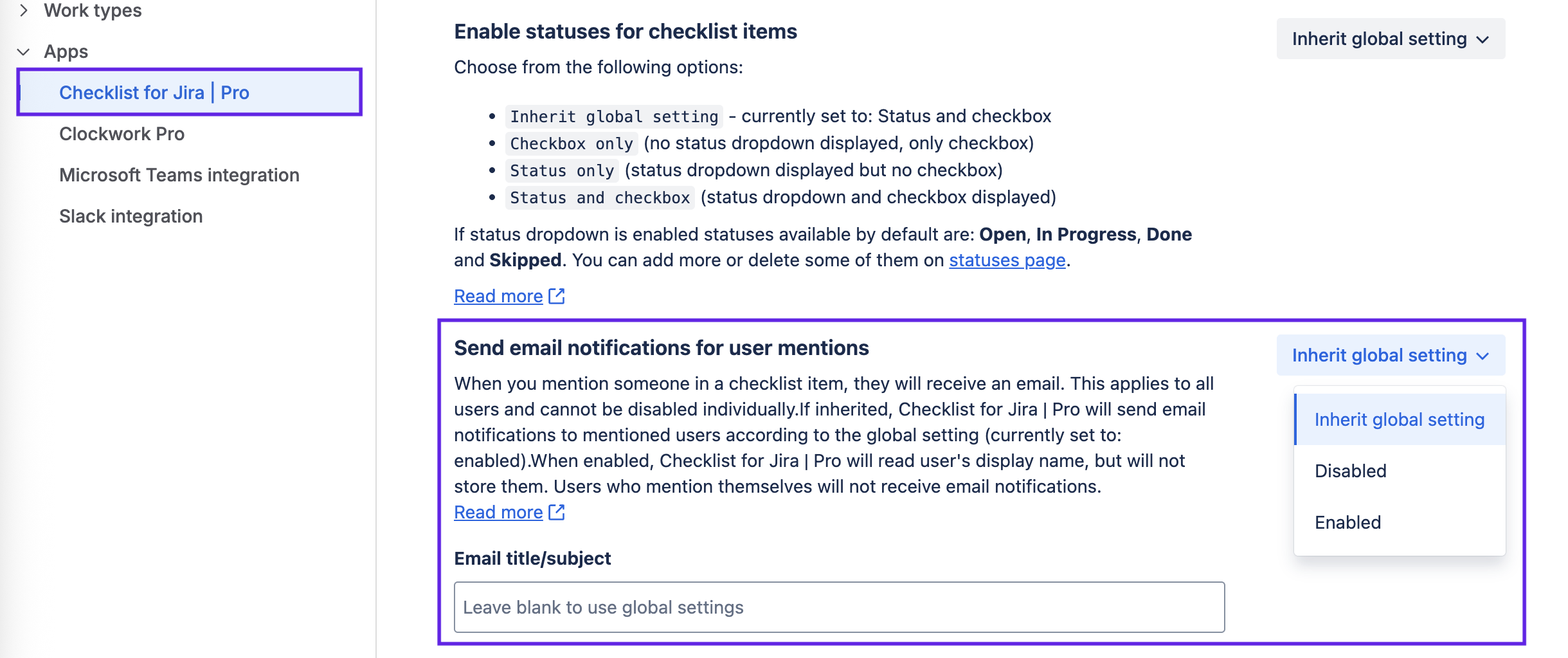Click the chevron next to Work types

click(23, 10)
